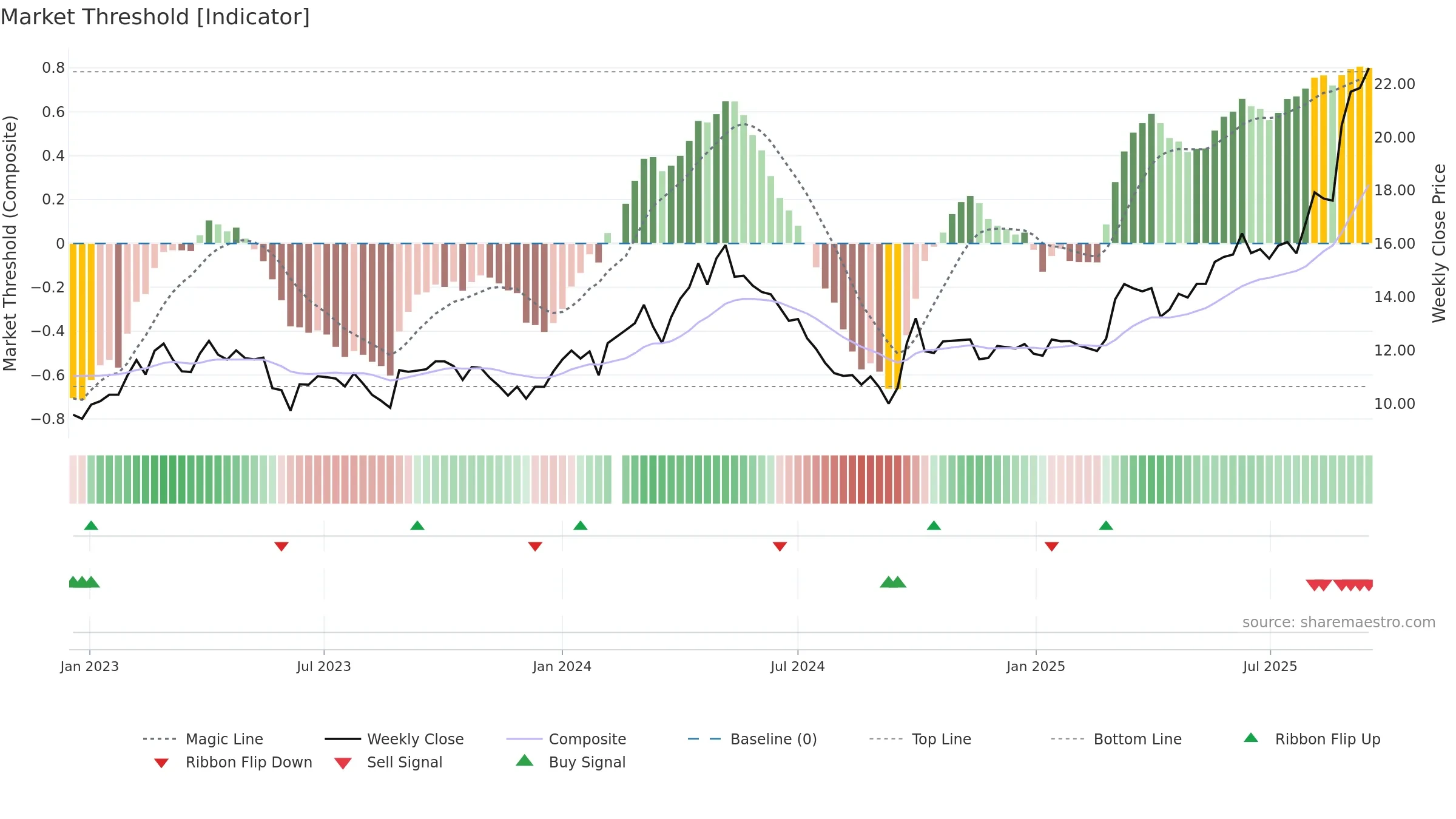Toggle the Top Line legend entry
Image resolution: width=1456 pixels, height=819 pixels.
(x=920, y=739)
